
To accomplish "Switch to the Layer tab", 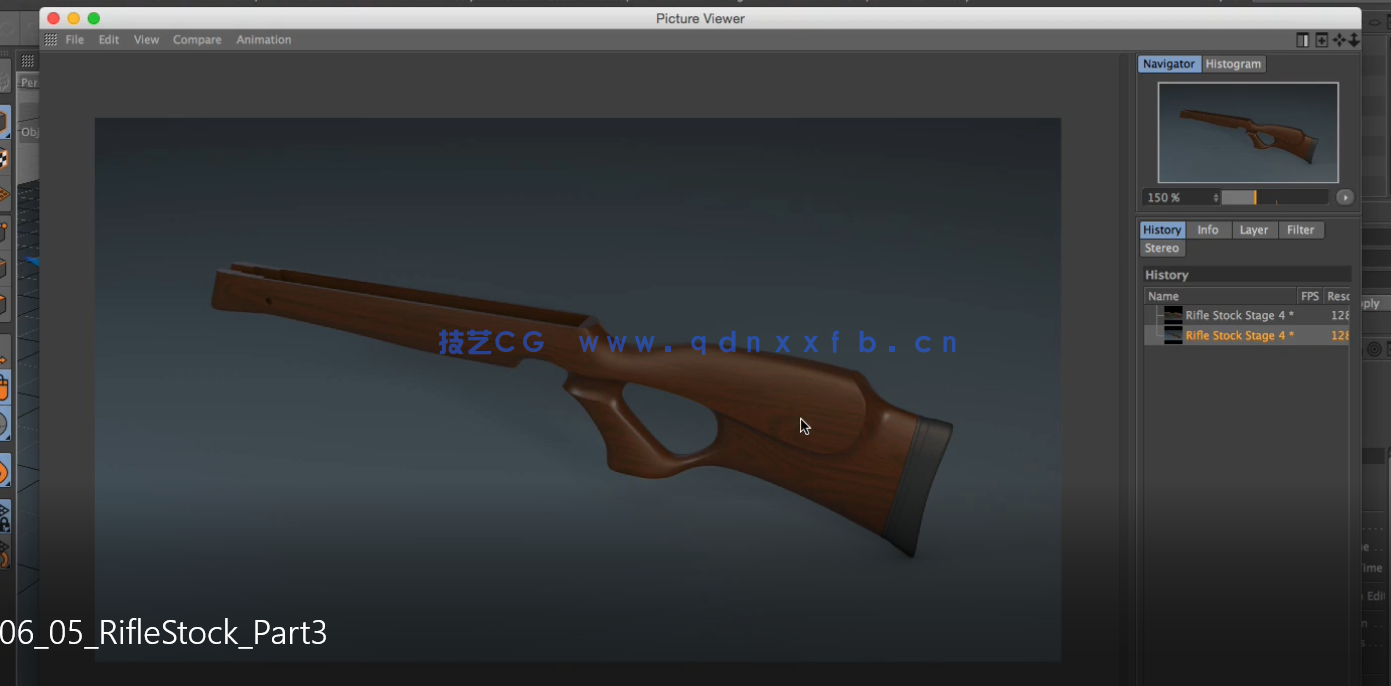I will coord(1253,230).
